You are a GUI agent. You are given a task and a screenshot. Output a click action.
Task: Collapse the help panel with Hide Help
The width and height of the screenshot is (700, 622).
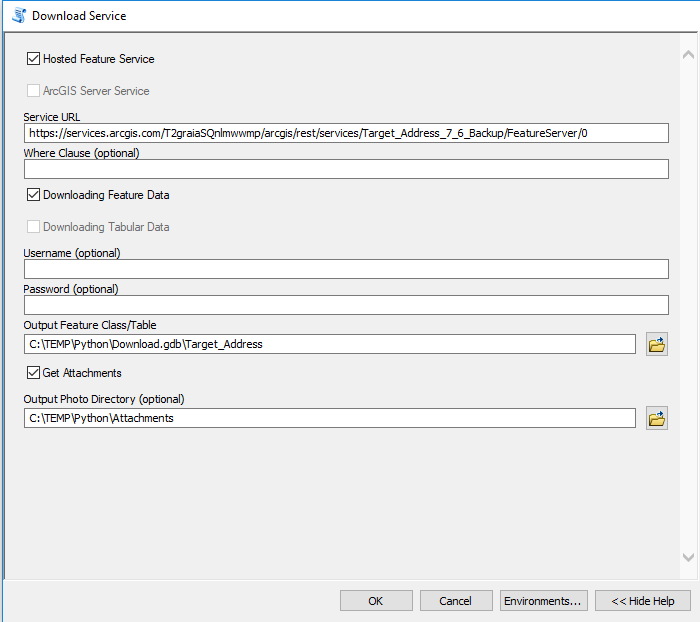(x=643, y=601)
